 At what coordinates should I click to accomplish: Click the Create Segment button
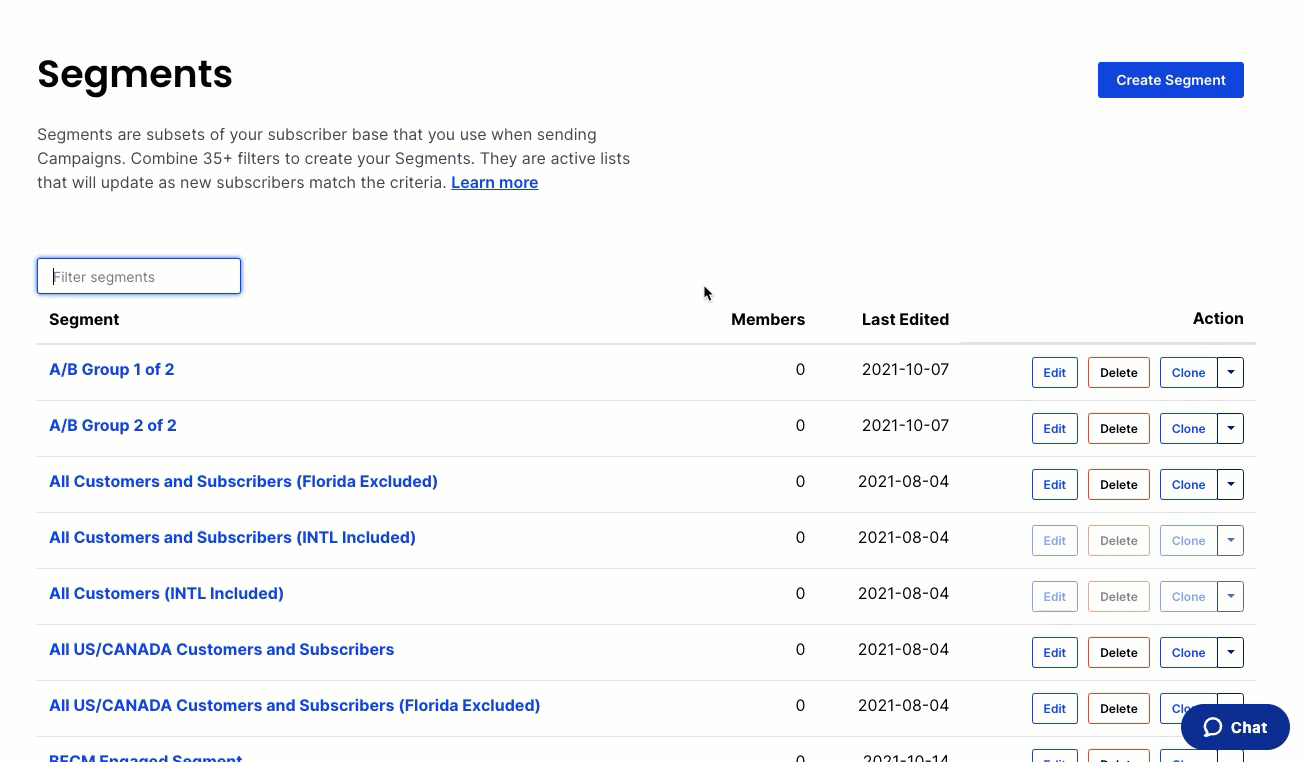point(1170,80)
